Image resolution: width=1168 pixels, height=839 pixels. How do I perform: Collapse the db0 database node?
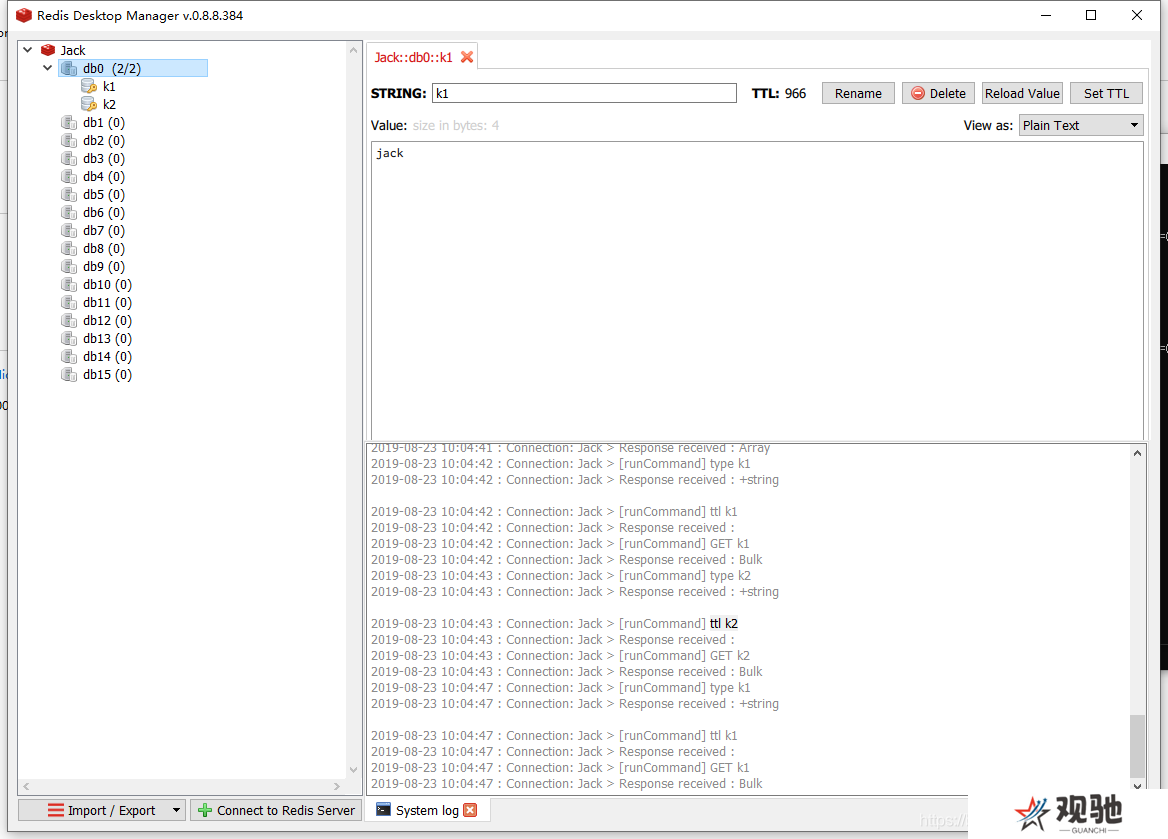click(48, 68)
